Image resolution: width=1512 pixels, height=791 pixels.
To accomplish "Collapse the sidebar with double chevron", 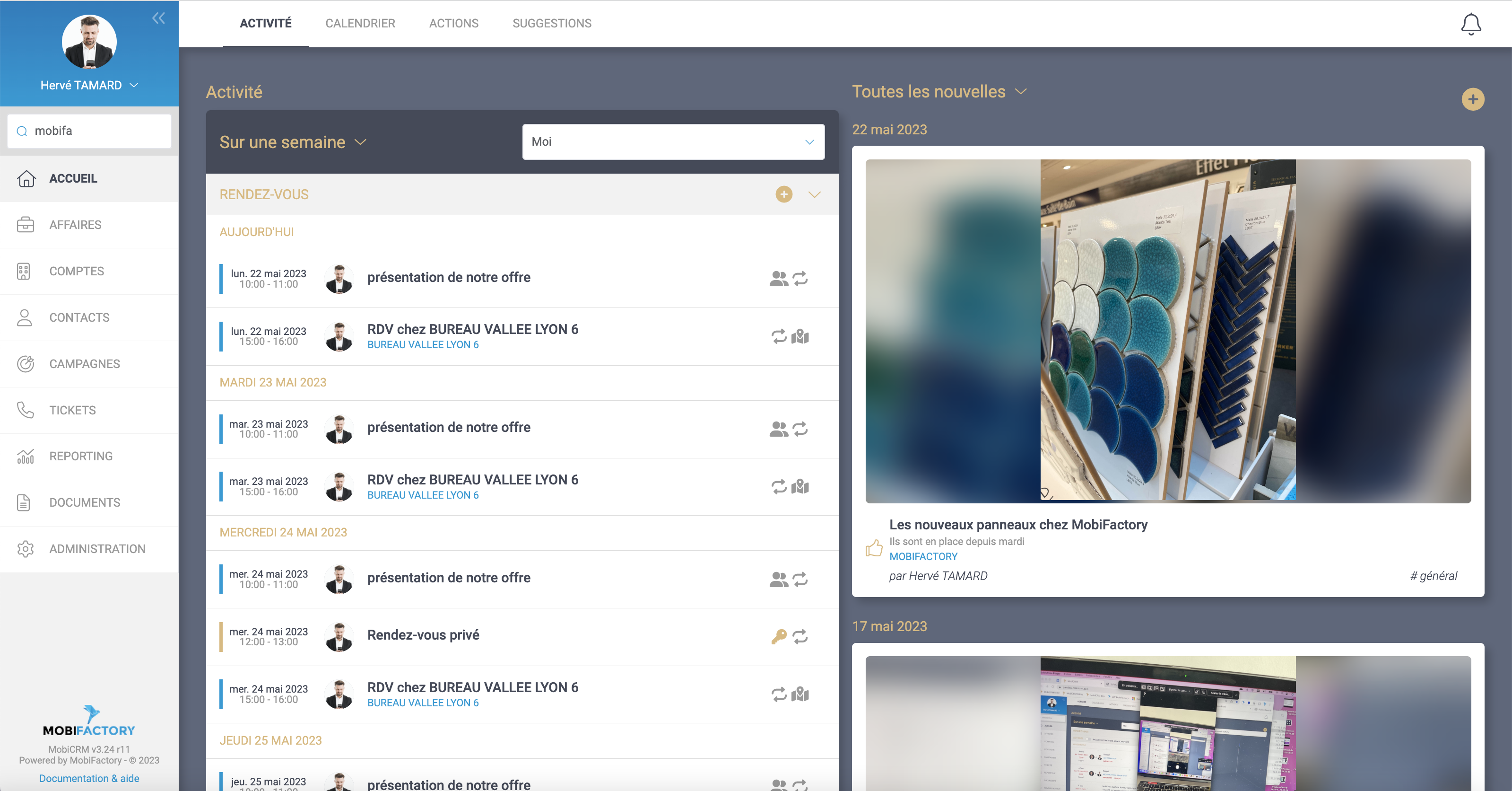I will click(158, 18).
